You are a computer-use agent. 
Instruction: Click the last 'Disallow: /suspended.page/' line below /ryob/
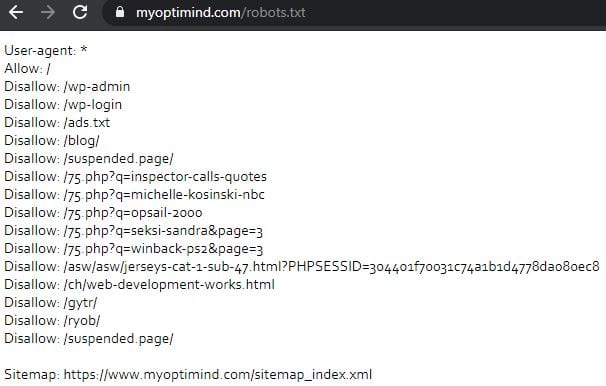[89, 338]
